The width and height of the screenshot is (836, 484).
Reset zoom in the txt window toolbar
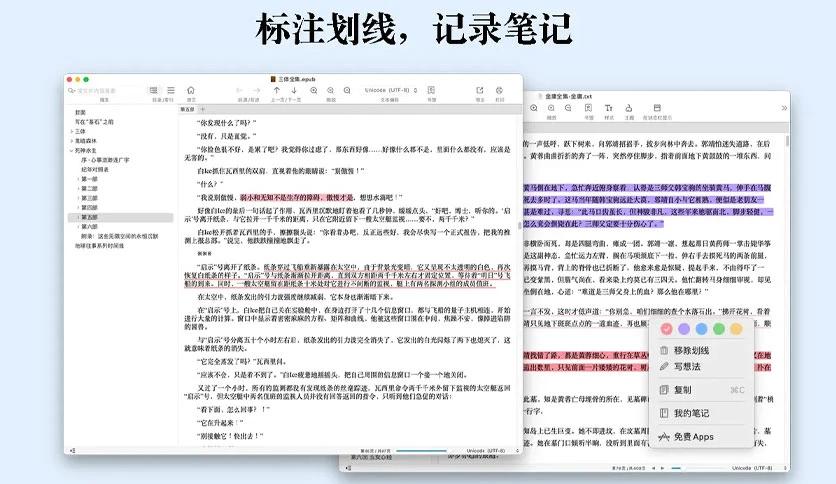click(x=551, y=108)
